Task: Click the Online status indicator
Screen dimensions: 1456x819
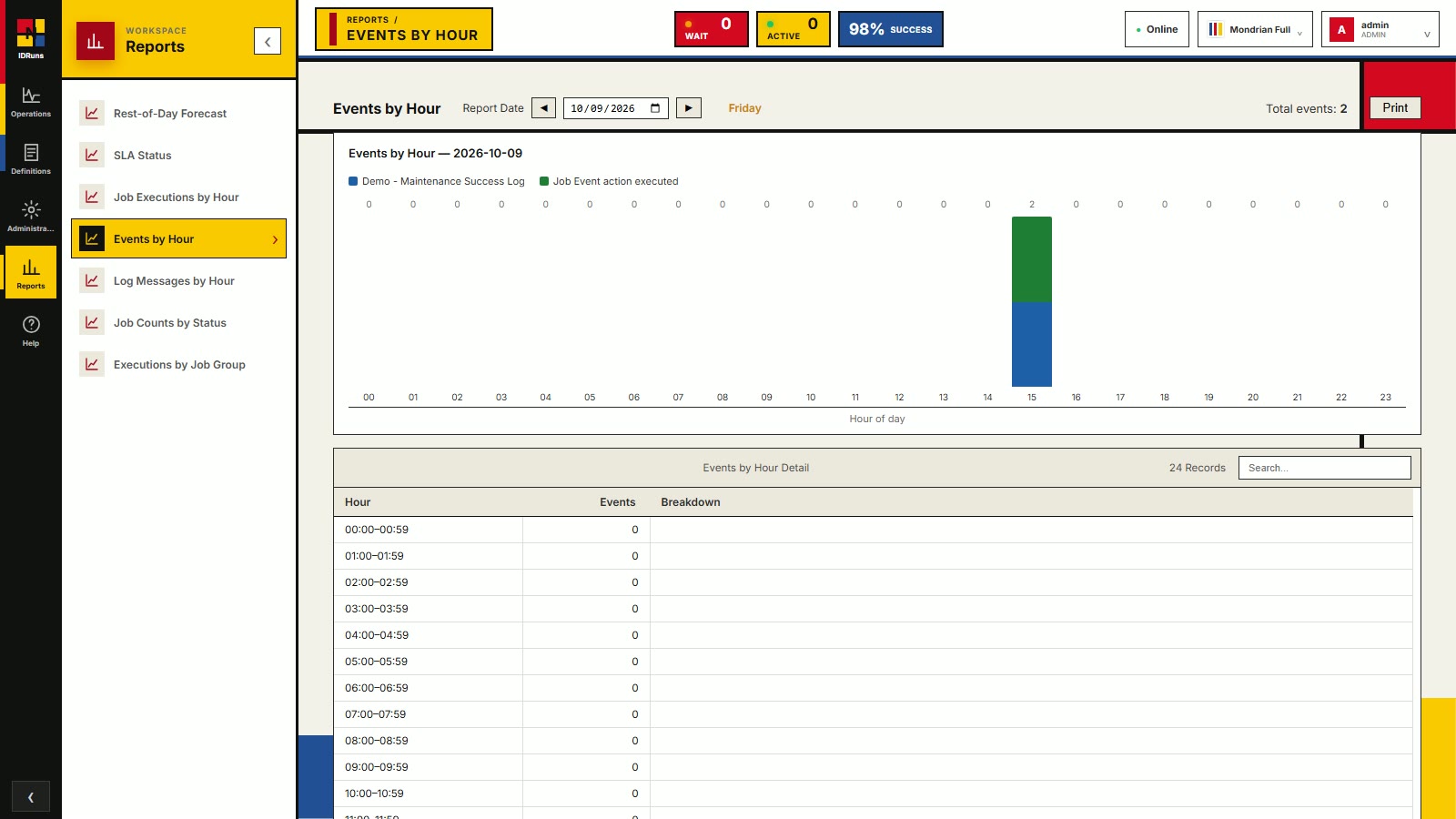Action: (1157, 29)
